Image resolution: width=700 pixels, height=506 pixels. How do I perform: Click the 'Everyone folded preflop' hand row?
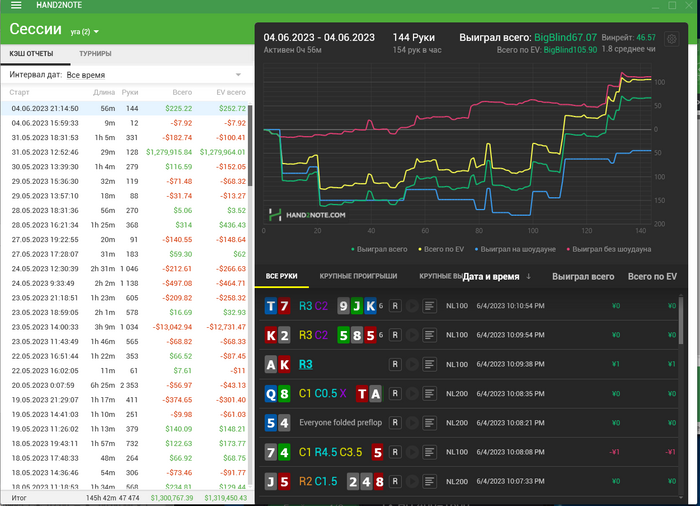(469, 422)
